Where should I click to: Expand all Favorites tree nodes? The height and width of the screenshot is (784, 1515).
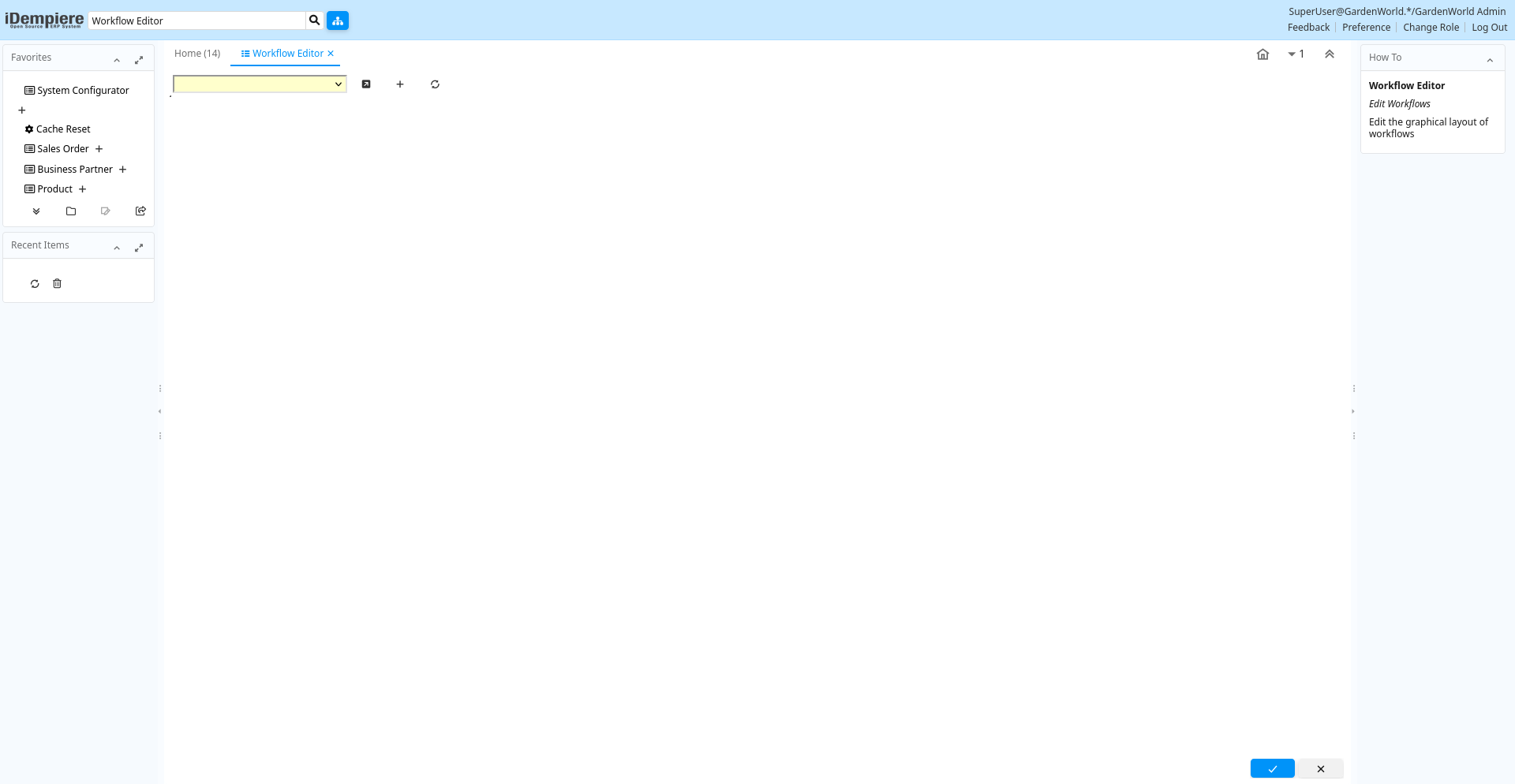pos(36,211)
